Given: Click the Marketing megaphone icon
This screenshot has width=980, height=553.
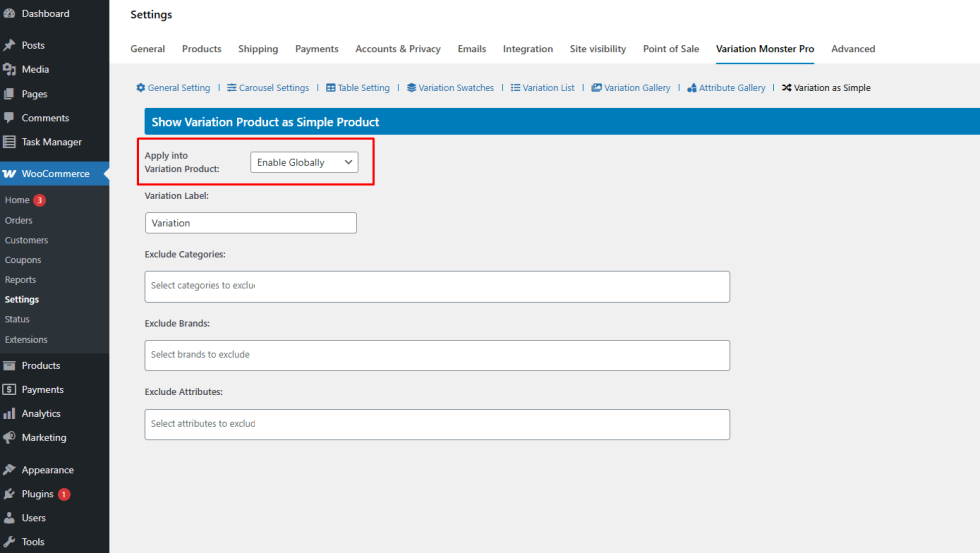Looking at the screenshot, I should pos(9,437).
